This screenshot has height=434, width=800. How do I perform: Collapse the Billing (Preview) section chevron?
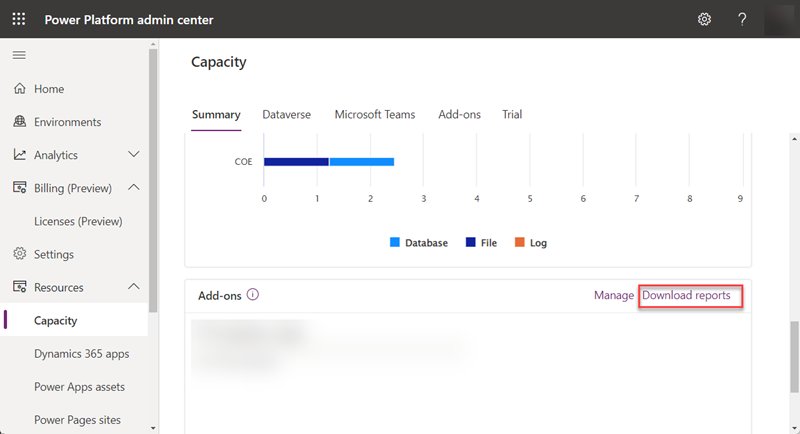[134, 188]
